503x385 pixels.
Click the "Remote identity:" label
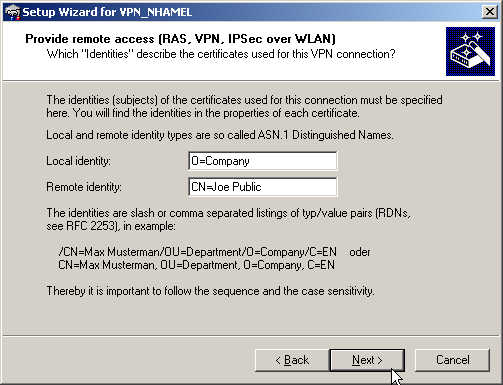pyautogui.click(x=84, y=187)
